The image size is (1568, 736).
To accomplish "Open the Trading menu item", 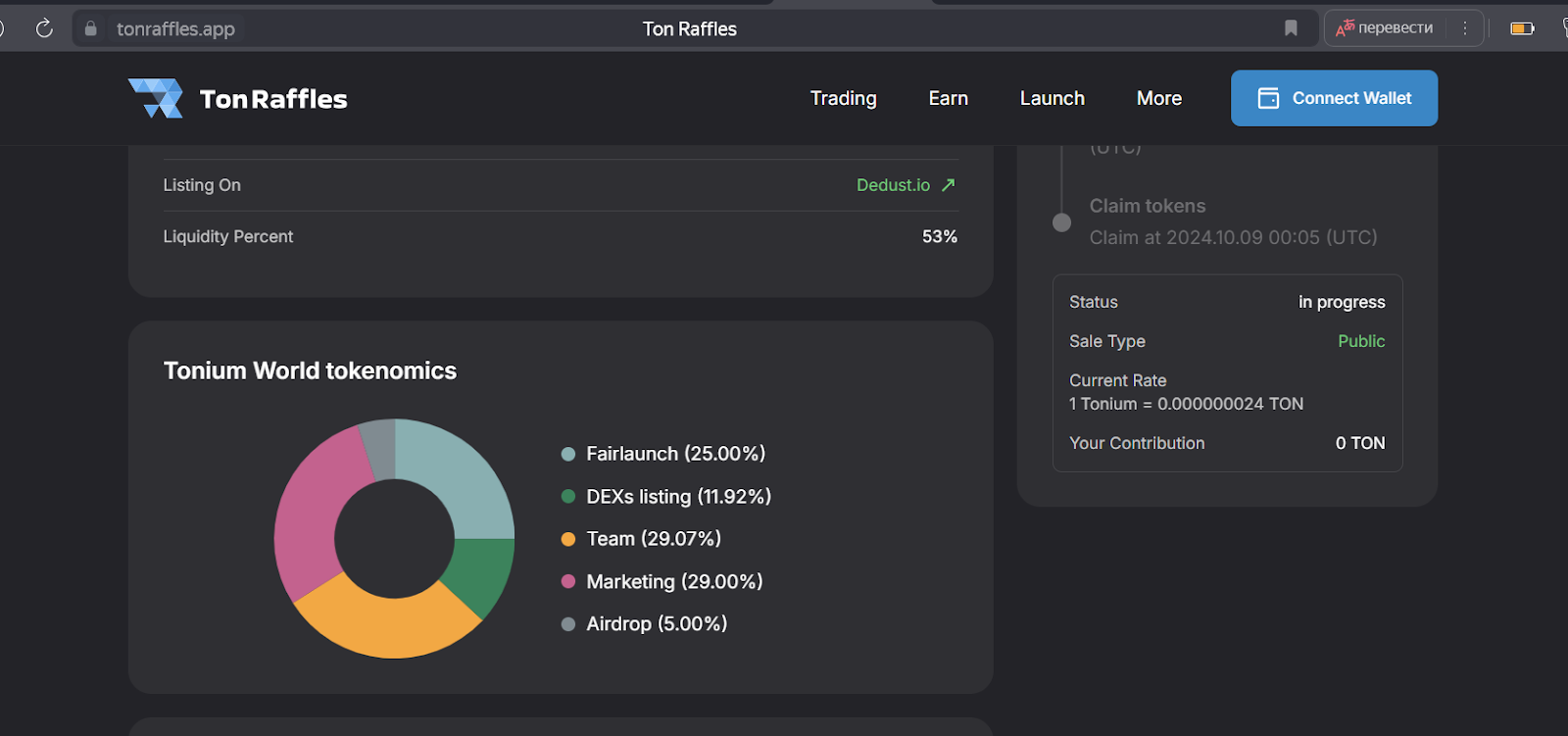I will pyautogui.click(x=843, y=98).
